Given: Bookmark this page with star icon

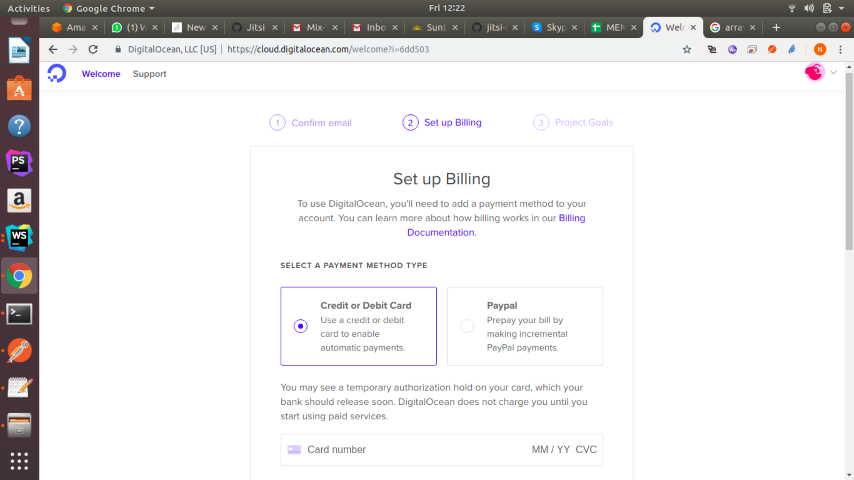Looking at the screenshot, I should pyautogui.click(x=687, y=49).
